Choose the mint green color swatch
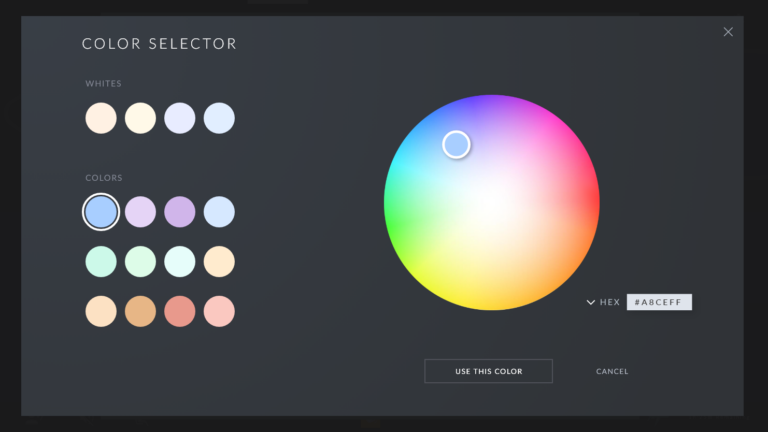The height and width of the screenshot is (432, 768). coord(101,262)
